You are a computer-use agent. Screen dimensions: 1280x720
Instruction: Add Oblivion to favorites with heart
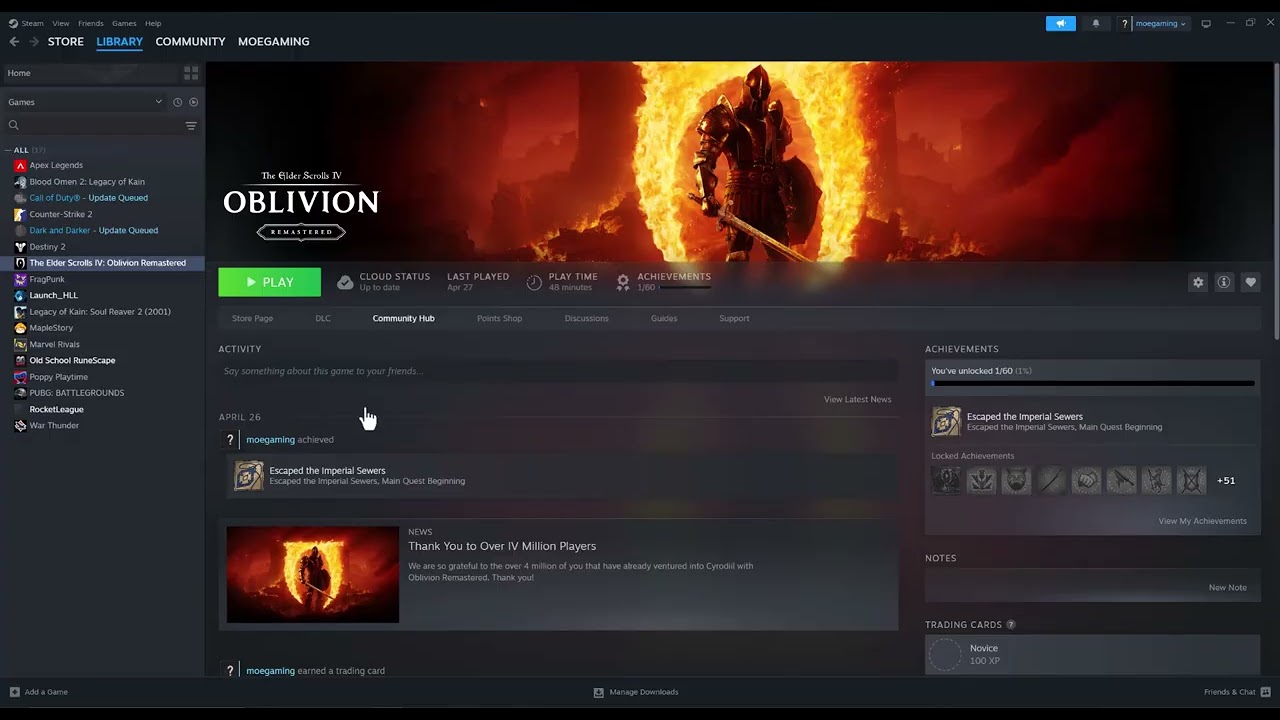(1250, 283)
